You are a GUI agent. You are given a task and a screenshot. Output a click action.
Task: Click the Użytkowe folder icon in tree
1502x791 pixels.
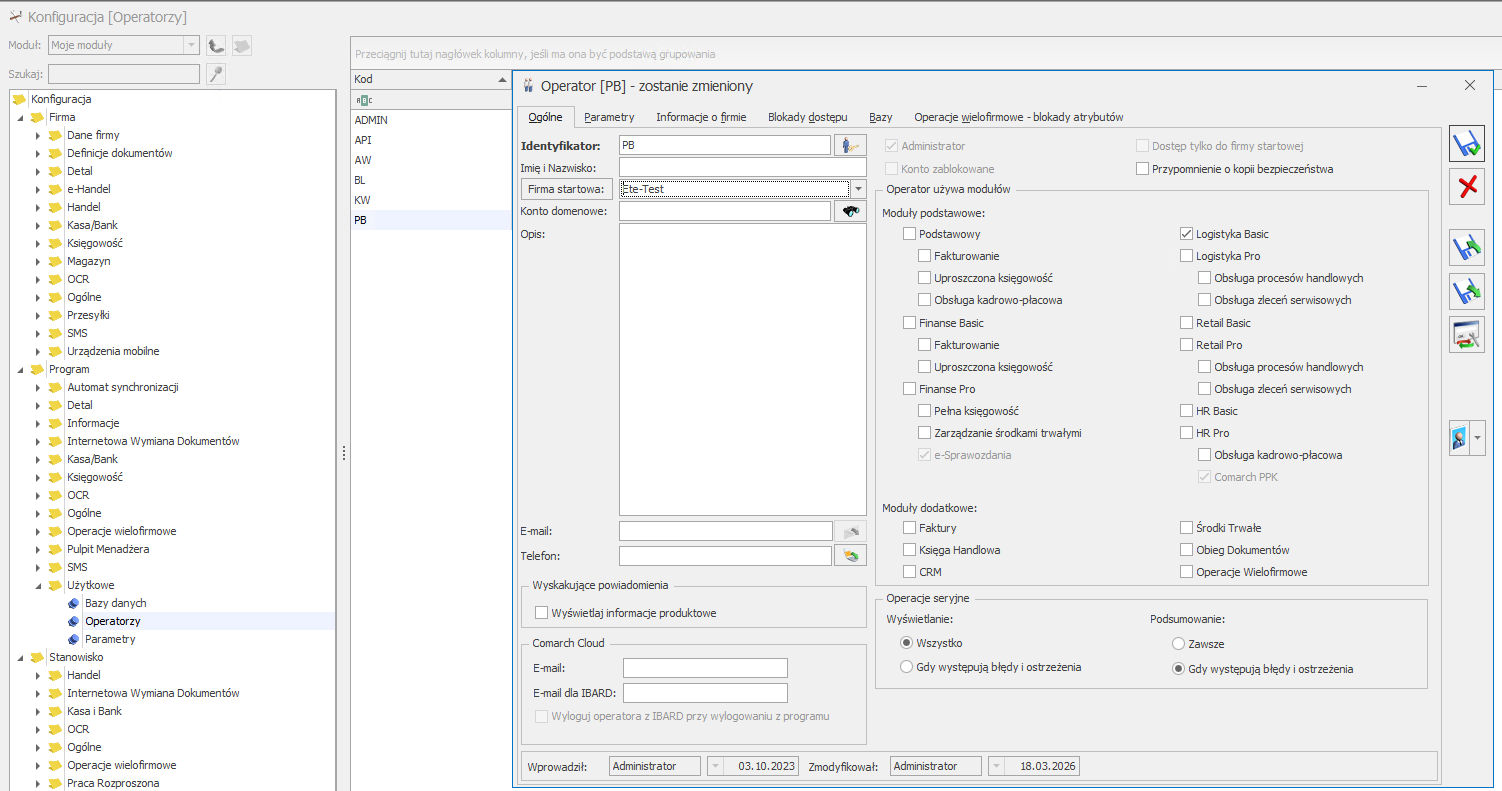(x=56, y=585)
